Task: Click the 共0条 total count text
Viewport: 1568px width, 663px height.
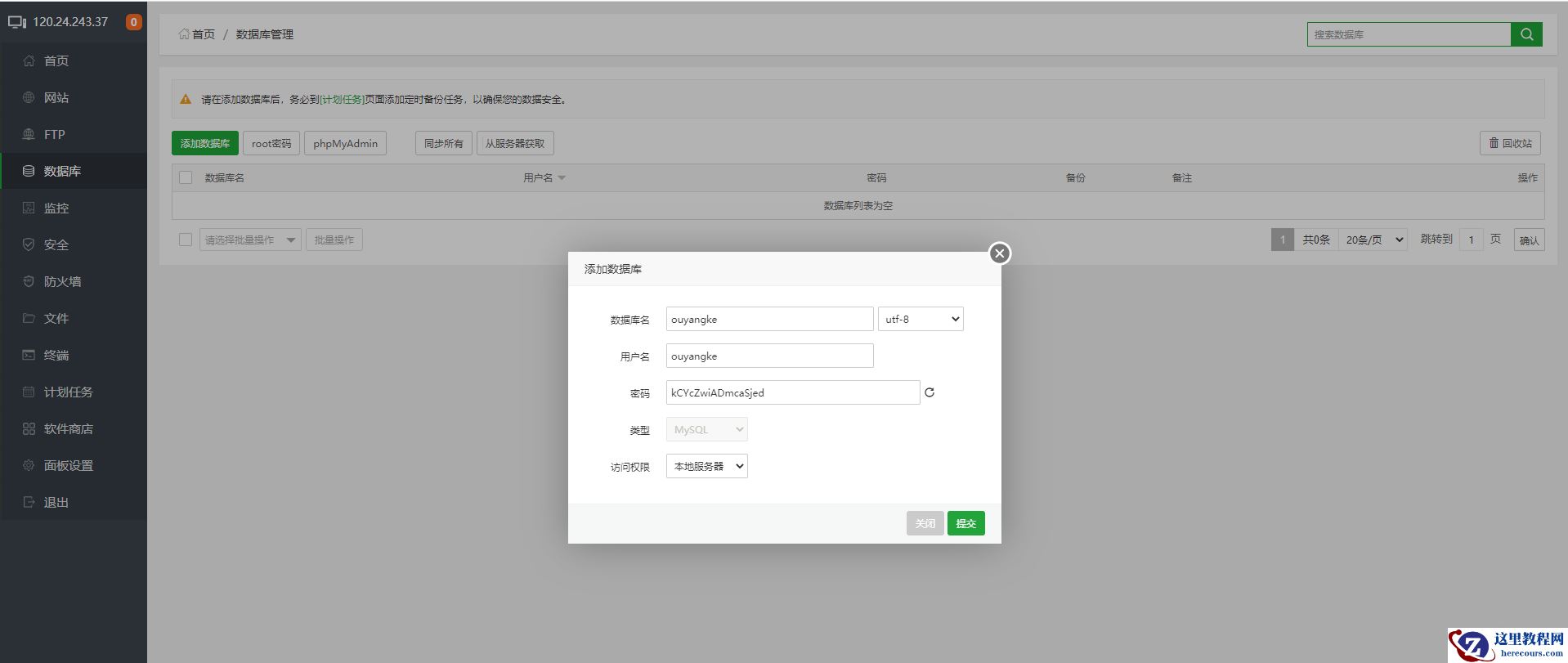Action: [x=1316, y=240]
